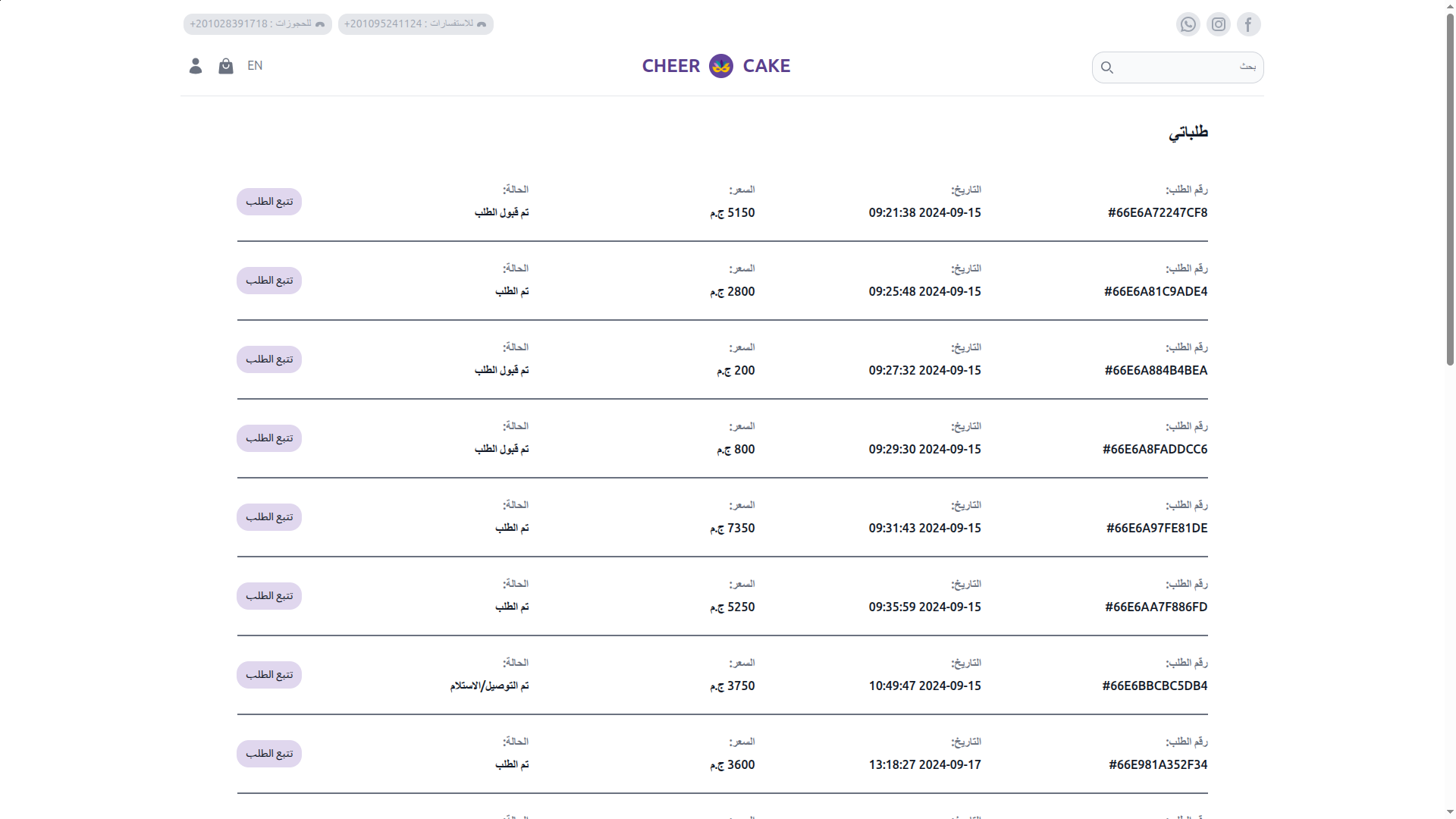Track order #66E6A884B4BEA
The width and height of the screenshot is (1456, 819).
269,359
